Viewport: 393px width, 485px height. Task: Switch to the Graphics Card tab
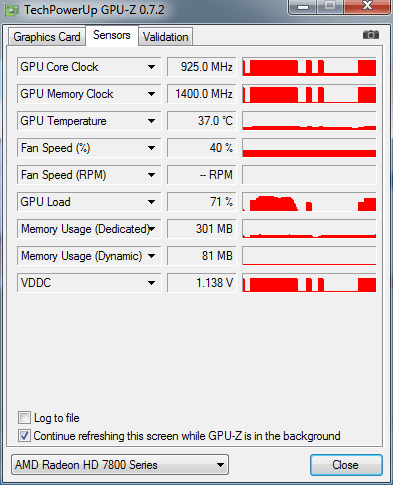click(47, 37)
